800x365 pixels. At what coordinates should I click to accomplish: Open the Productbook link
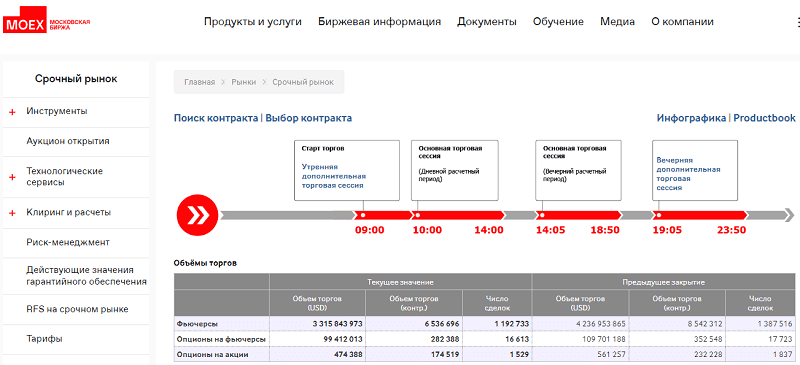click(764, 118)
